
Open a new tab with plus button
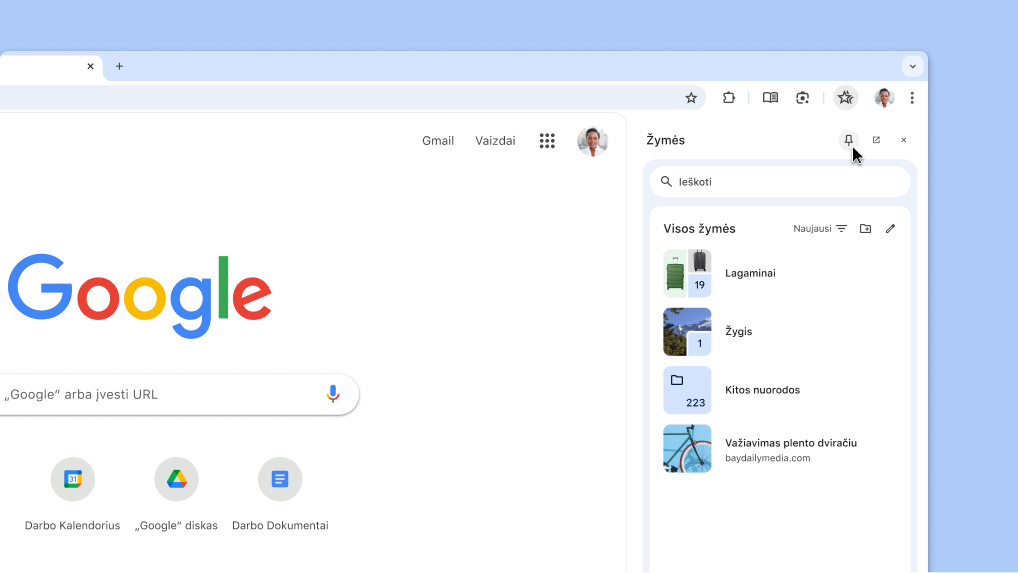pos(119,66)
